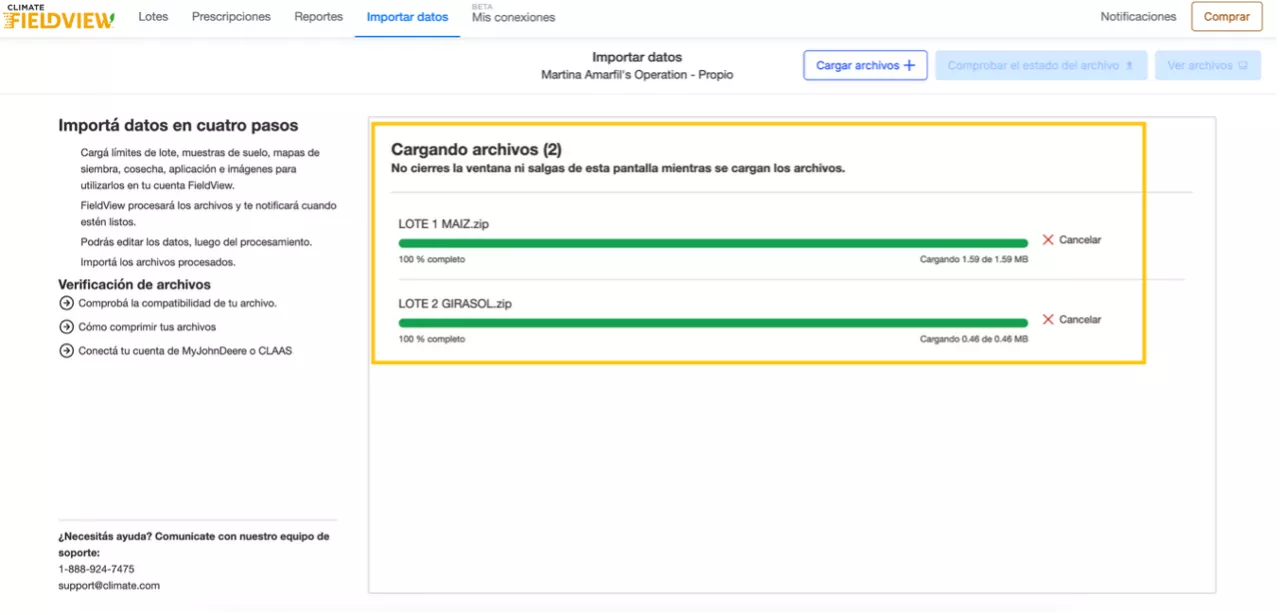Switch to the Reportes tab
This screenshot has height=615, width=1280.
coord(318,17)
